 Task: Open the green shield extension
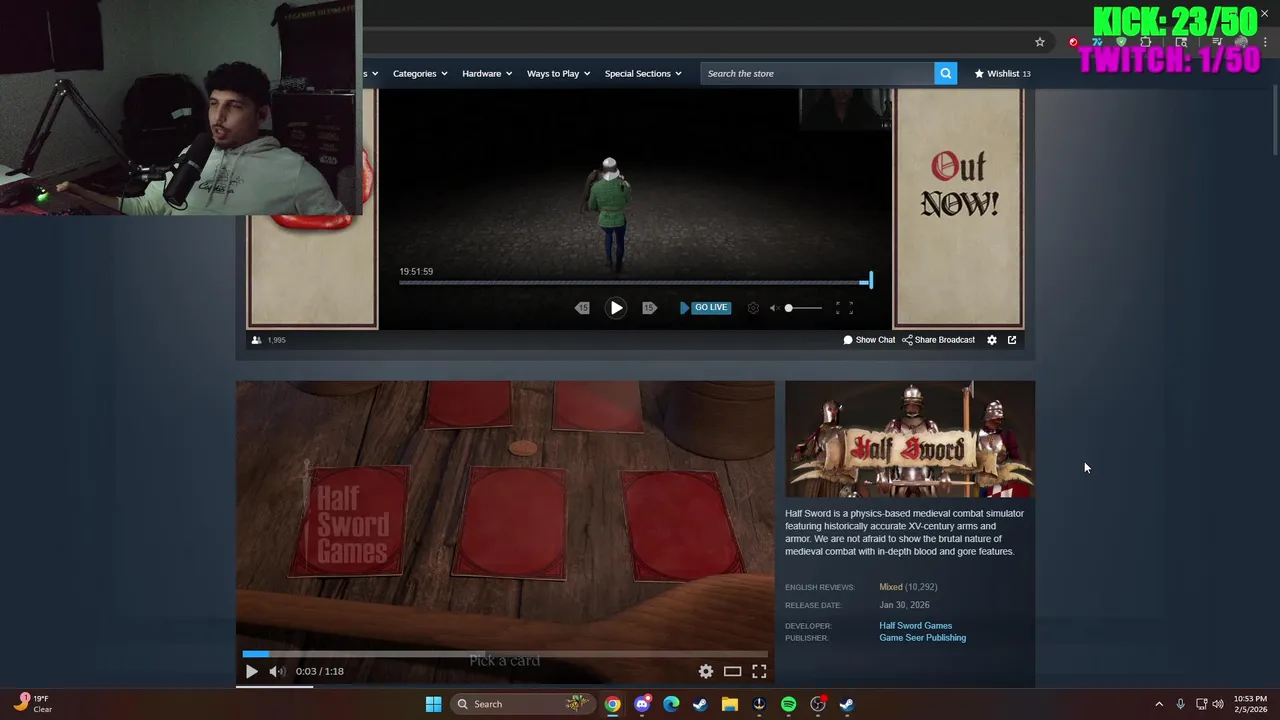[x=1121, y=42]
